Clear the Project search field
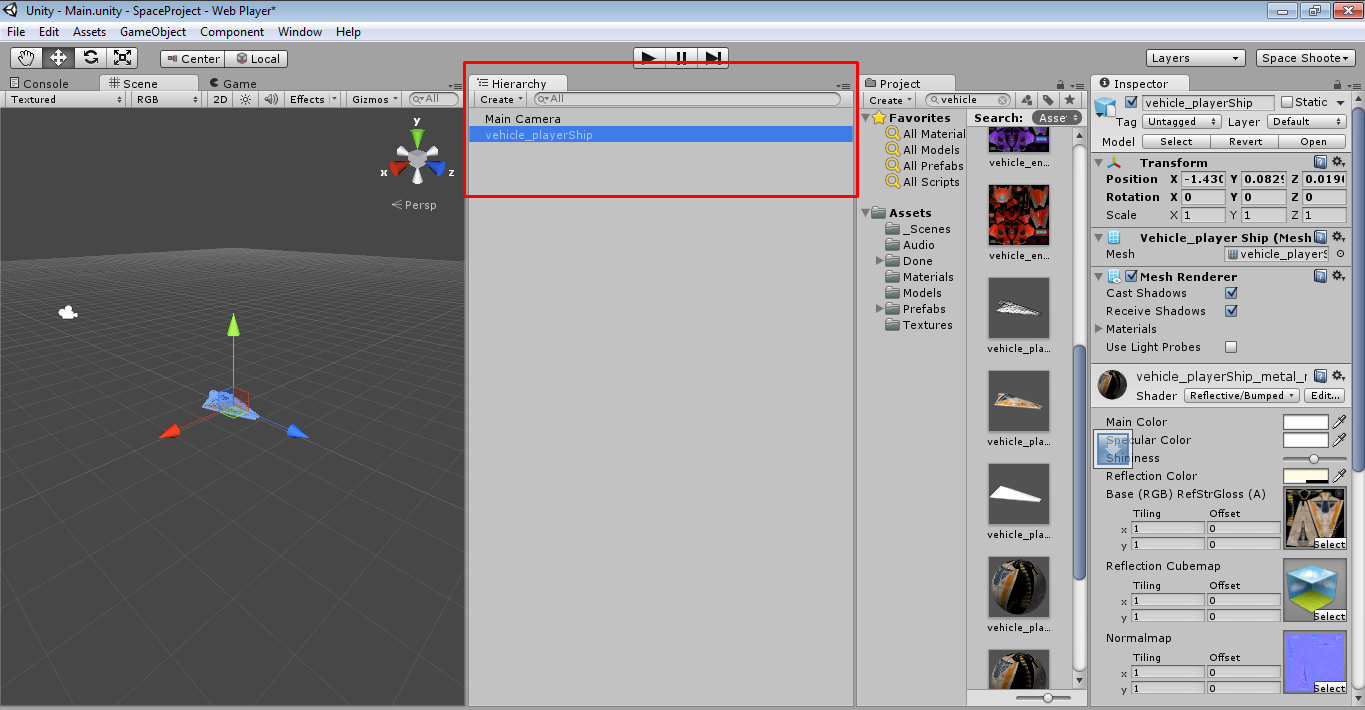The height and width of the screenshot is (710, 1365). (1001, 100)
